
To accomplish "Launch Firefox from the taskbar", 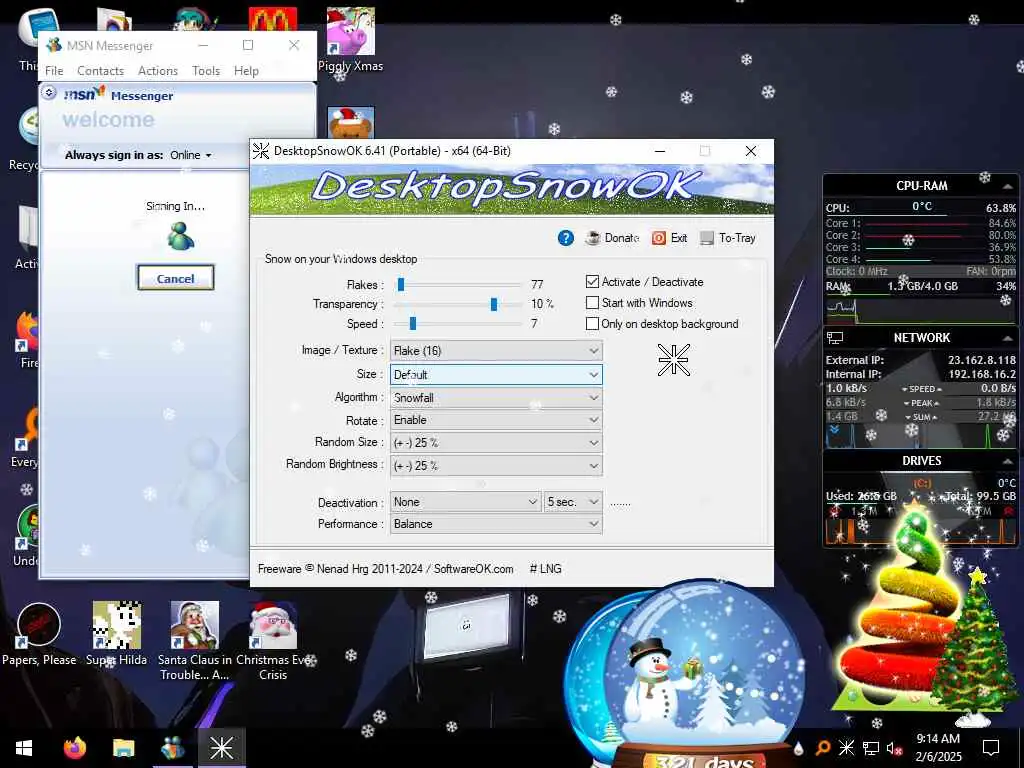I will coord(75,748).
